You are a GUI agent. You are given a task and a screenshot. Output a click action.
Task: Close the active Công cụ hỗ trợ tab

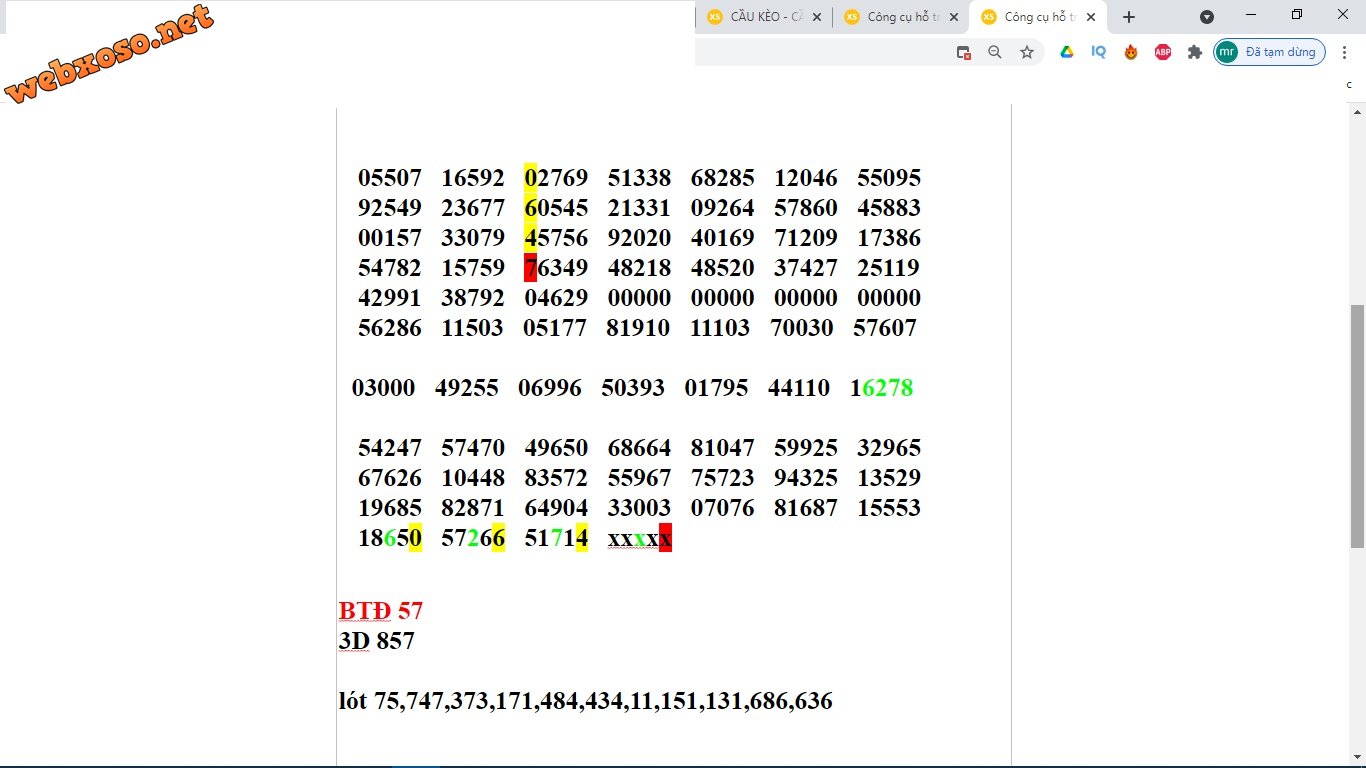tap(1091, 17)
